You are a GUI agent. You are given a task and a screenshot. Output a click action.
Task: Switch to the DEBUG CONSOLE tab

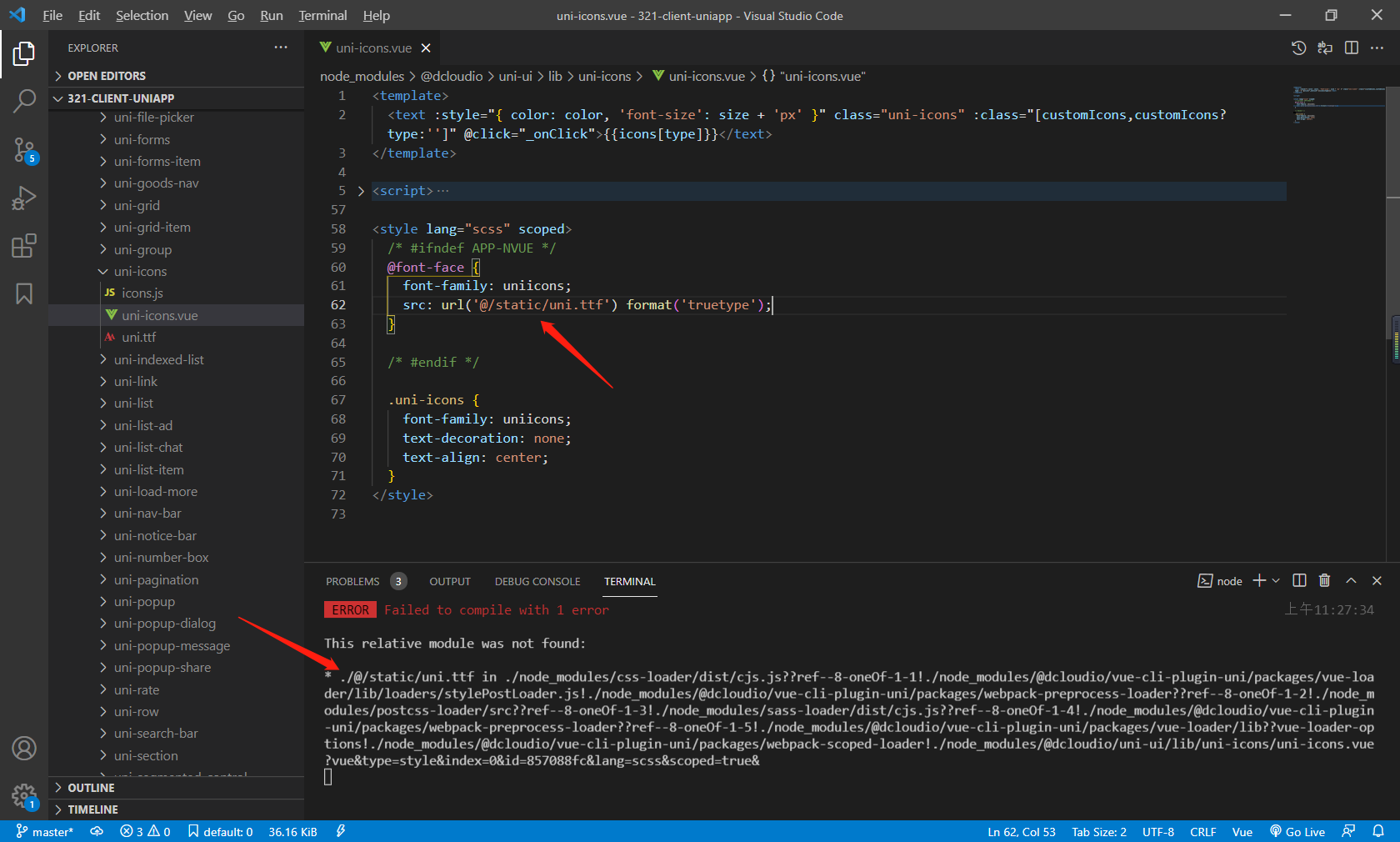point(537,581)
